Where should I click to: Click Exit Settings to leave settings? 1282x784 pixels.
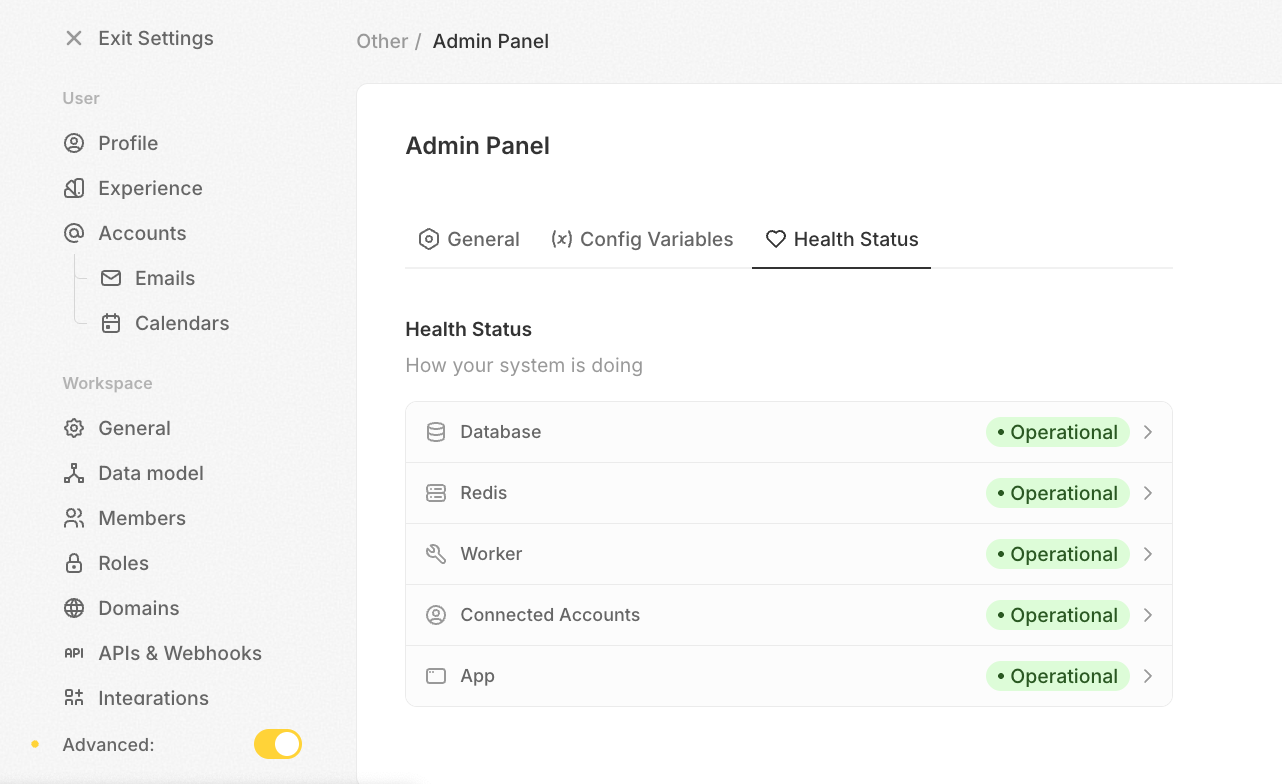tap(138, 38)
